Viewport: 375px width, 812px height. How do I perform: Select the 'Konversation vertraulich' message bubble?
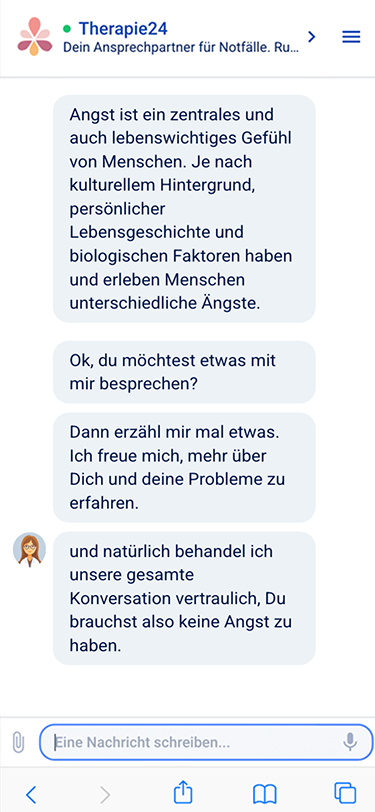click(x=184, y=598)
